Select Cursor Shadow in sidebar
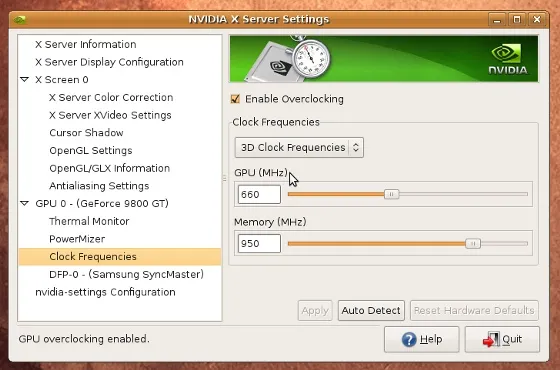 tap(86, 133)
